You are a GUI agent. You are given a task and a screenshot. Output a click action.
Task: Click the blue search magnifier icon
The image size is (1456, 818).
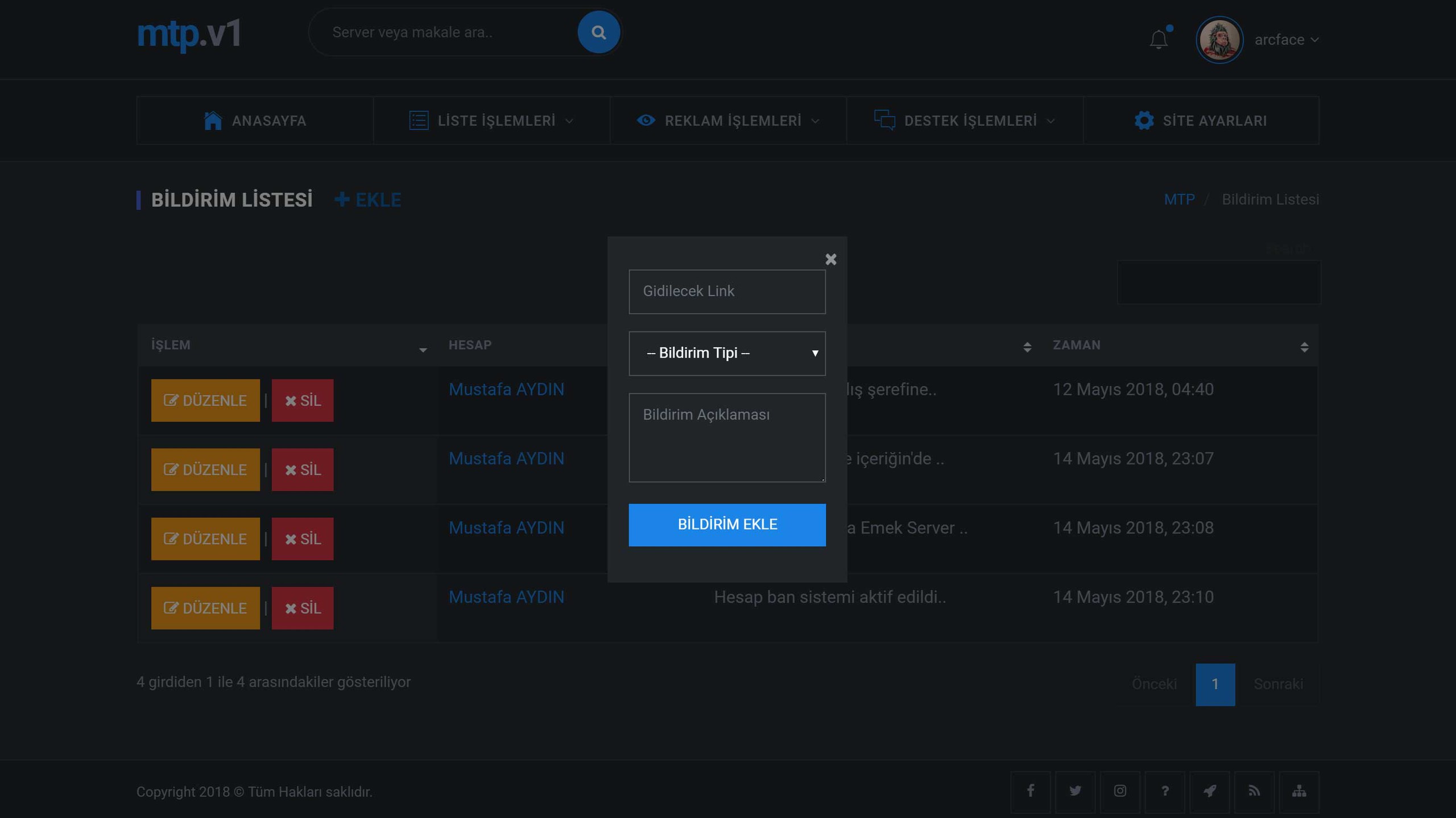[x=598, y=32]
